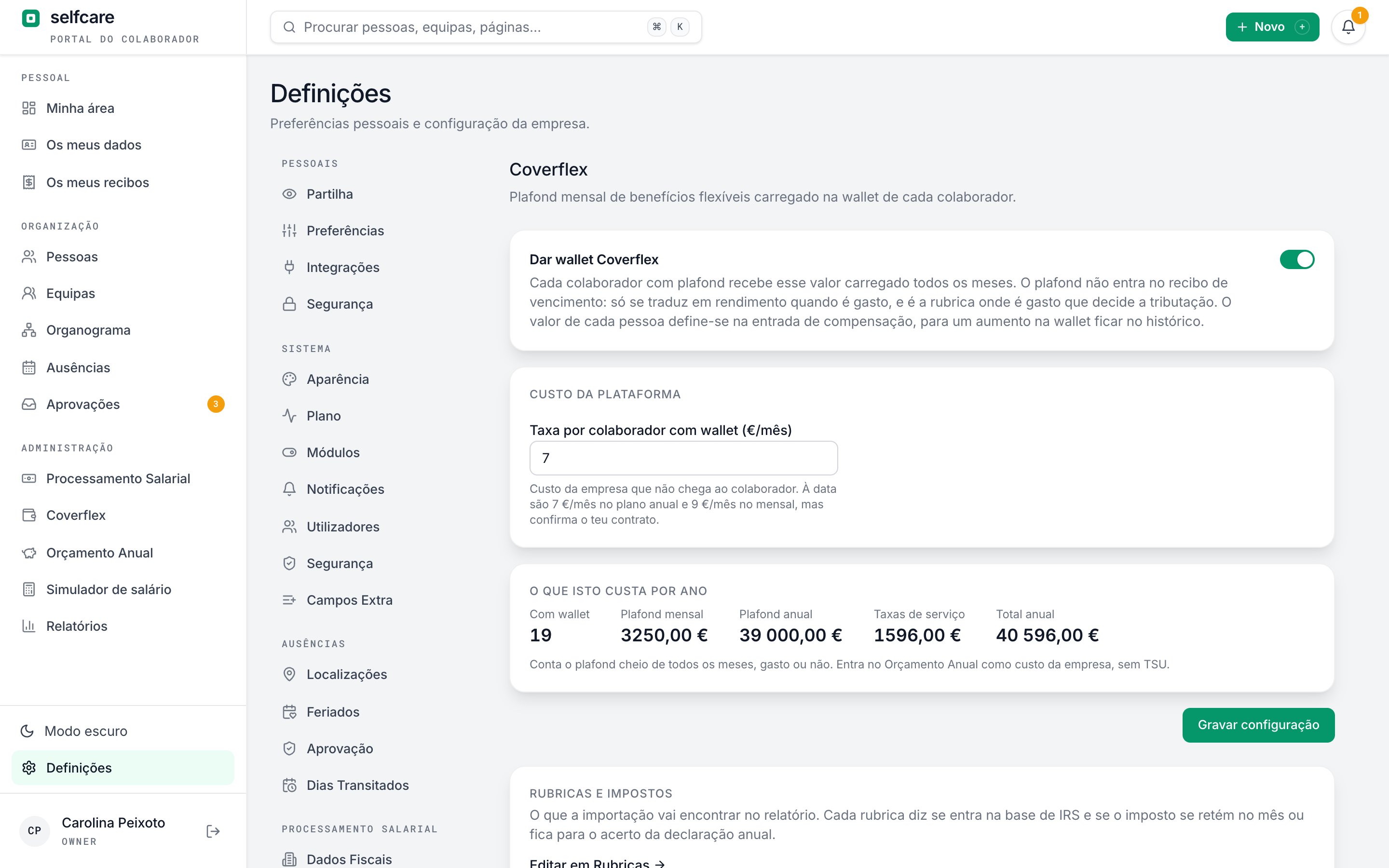Click the Os meus recibos receipt icon
1389x868 pixels.
point(29,183)
